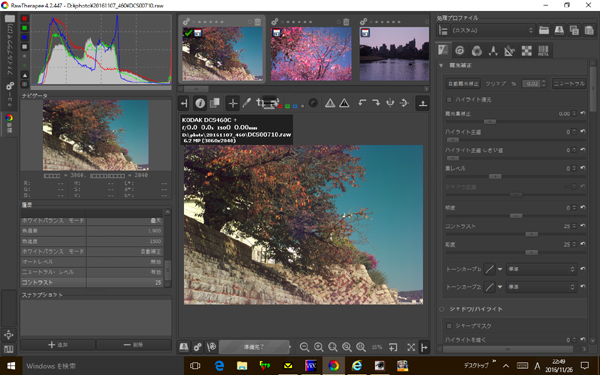Image resolution: width=600 pixels, height=375 pixels.
Task: Save processing profile disk icon
Action: click(559, 30)
